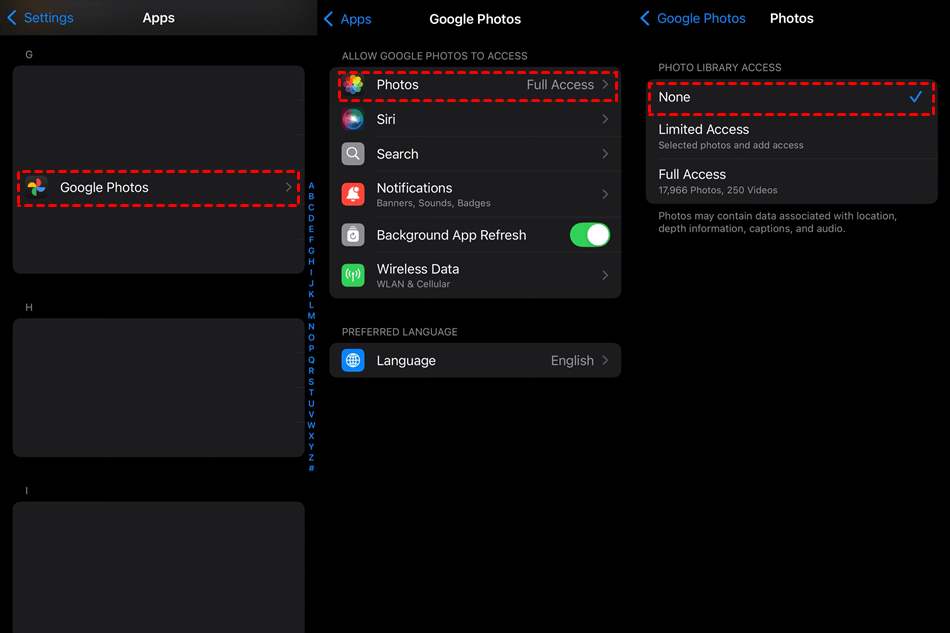Tap the Siri icon
The width and height of the screenshot is (950, 633).
click(x=353, y=119)
